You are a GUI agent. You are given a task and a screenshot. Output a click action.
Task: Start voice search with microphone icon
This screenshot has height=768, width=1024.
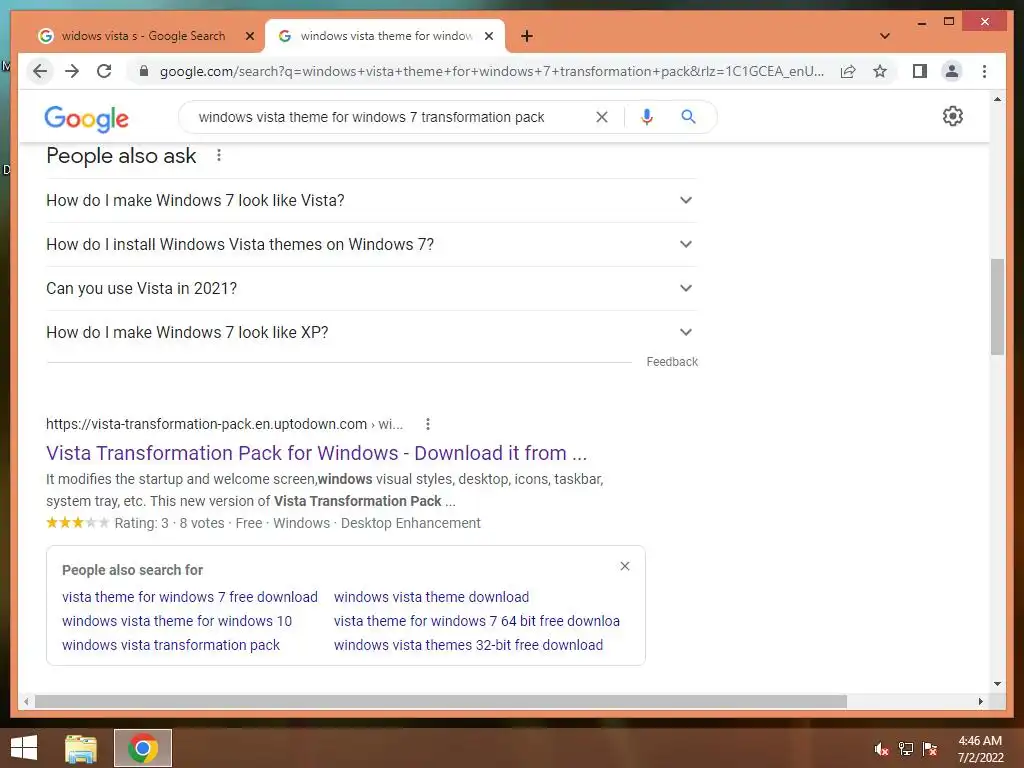(647, 117)
